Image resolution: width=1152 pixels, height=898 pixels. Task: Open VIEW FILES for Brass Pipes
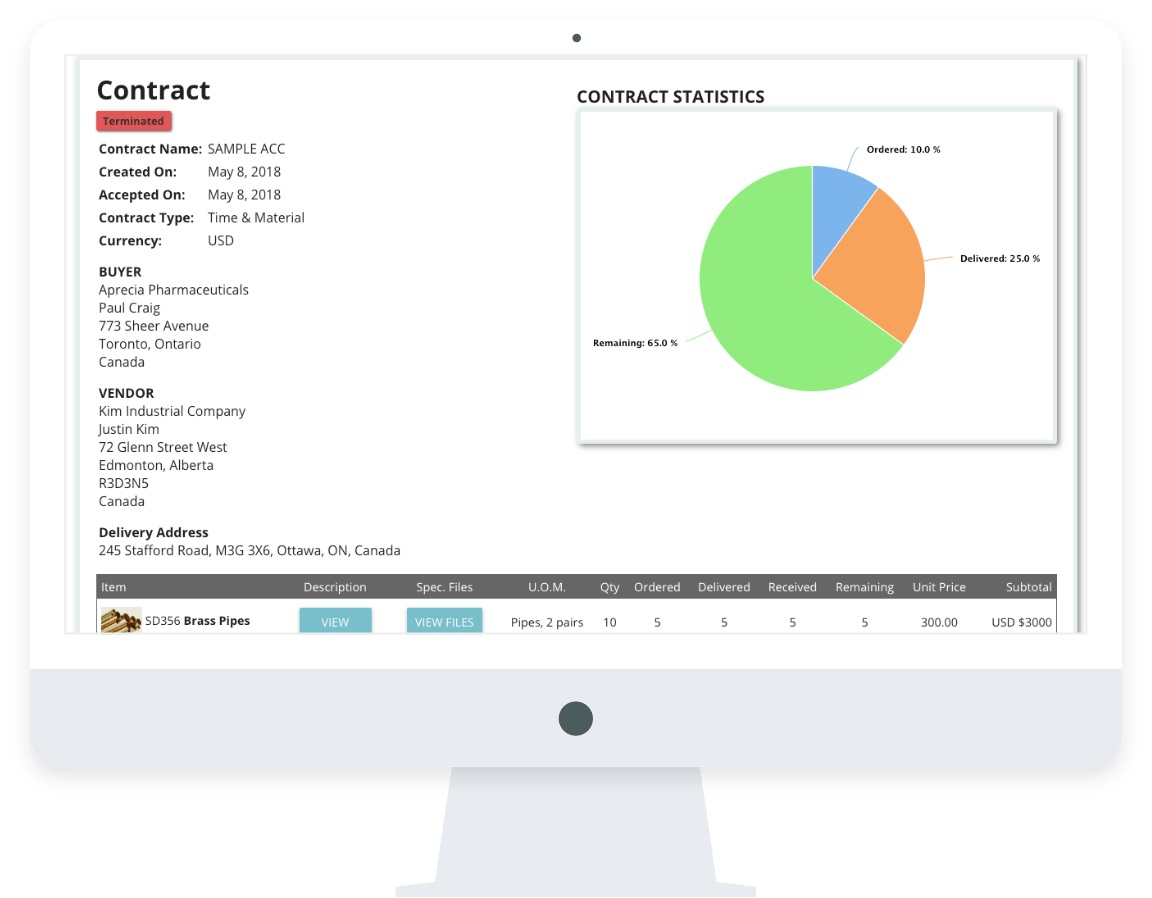point(444,620)
